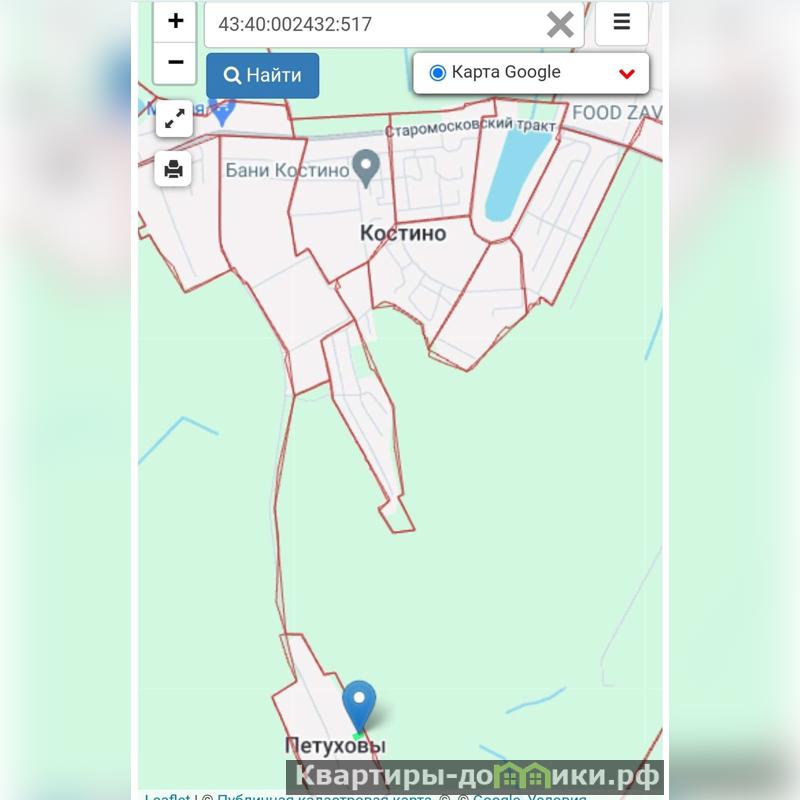
Task: Click the Петуховы settlement label
Action: pyautogui.click(x=335, y=745)
